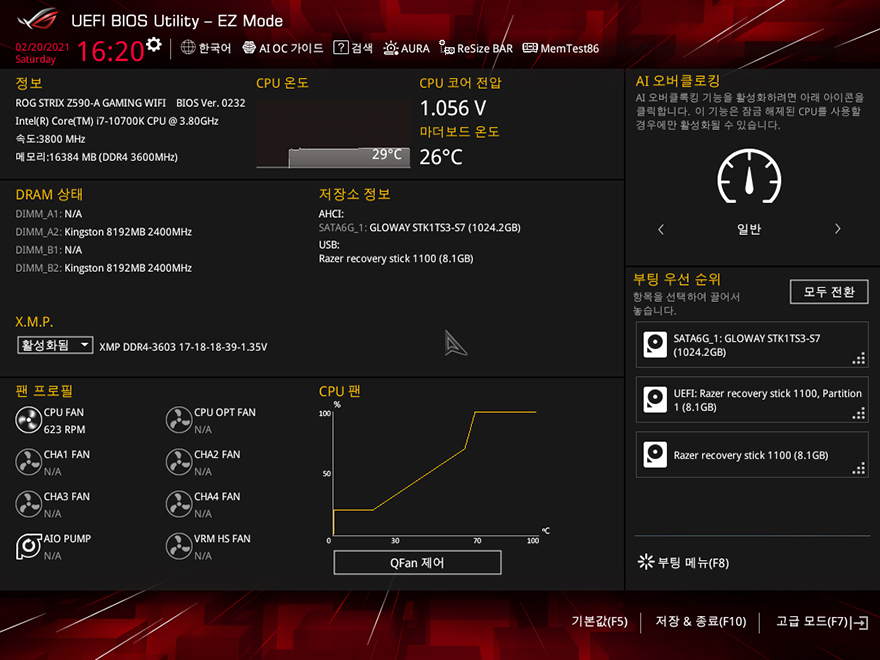Select UEFI Razer recovery stick Partition 1 entry
This screenshot has width=880, height=660.
[x=752, y=400]
